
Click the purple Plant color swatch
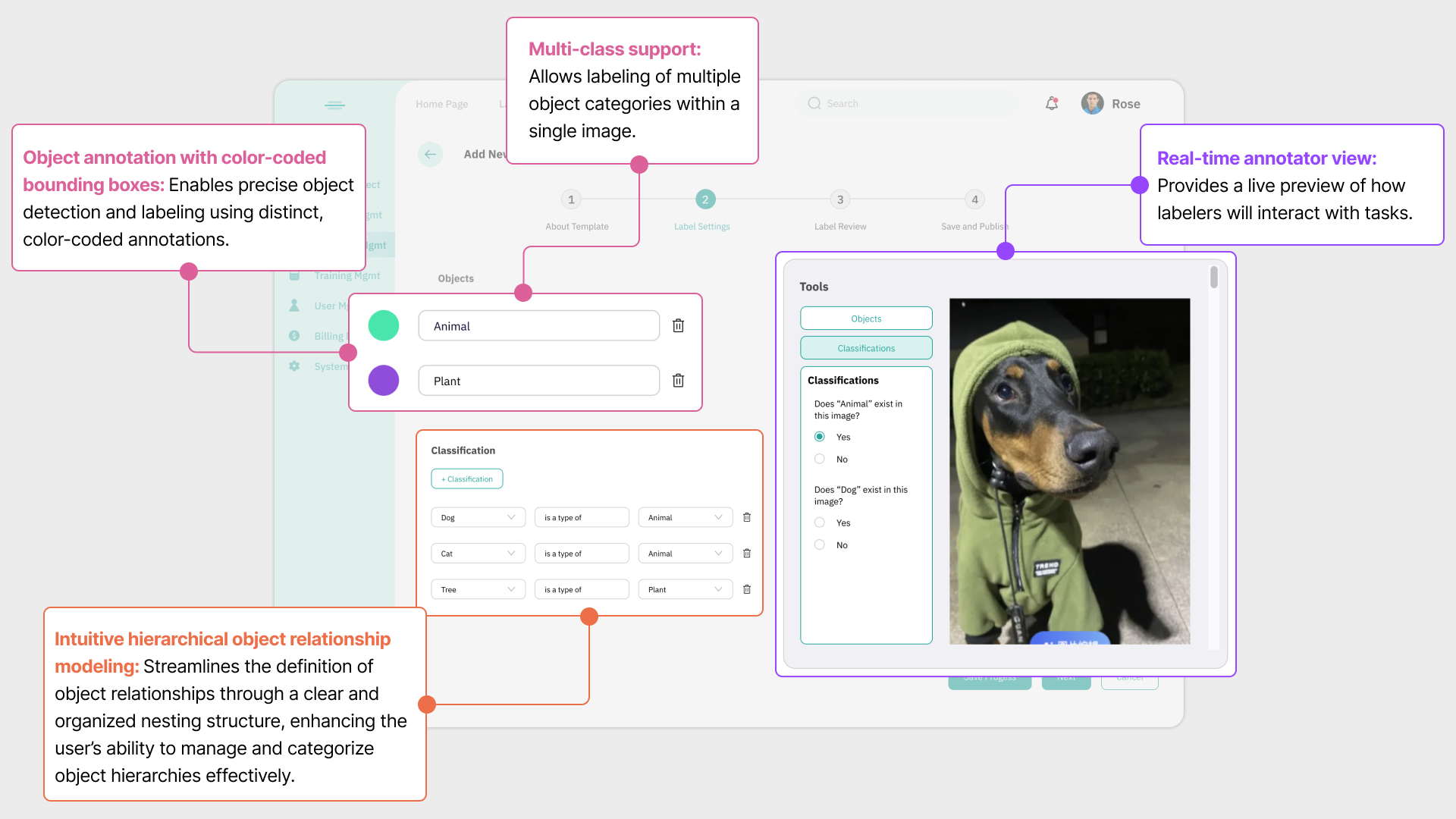[x=384, y=381]
